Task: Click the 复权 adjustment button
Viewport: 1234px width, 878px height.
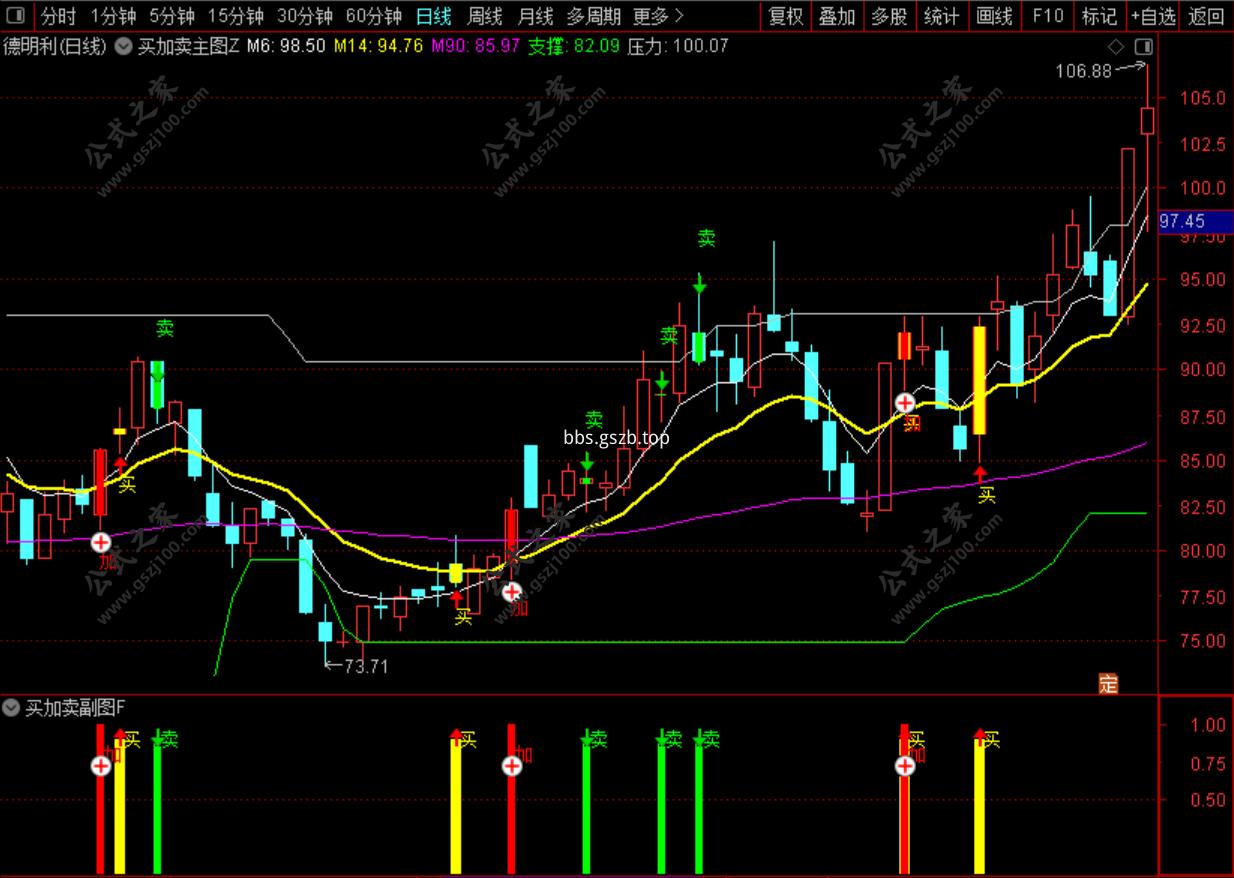Action: coord(786,16)
